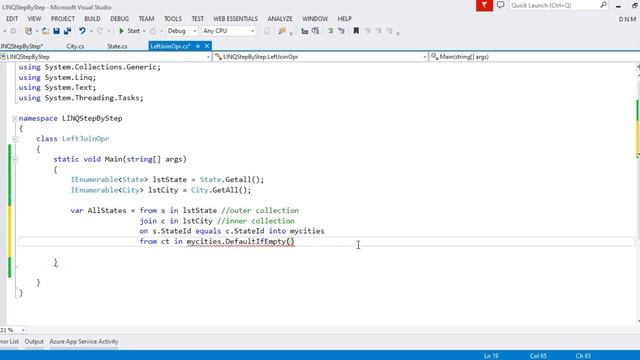Click the feedback speech bubble icon

pyautogui.click(x=500, y=5)
